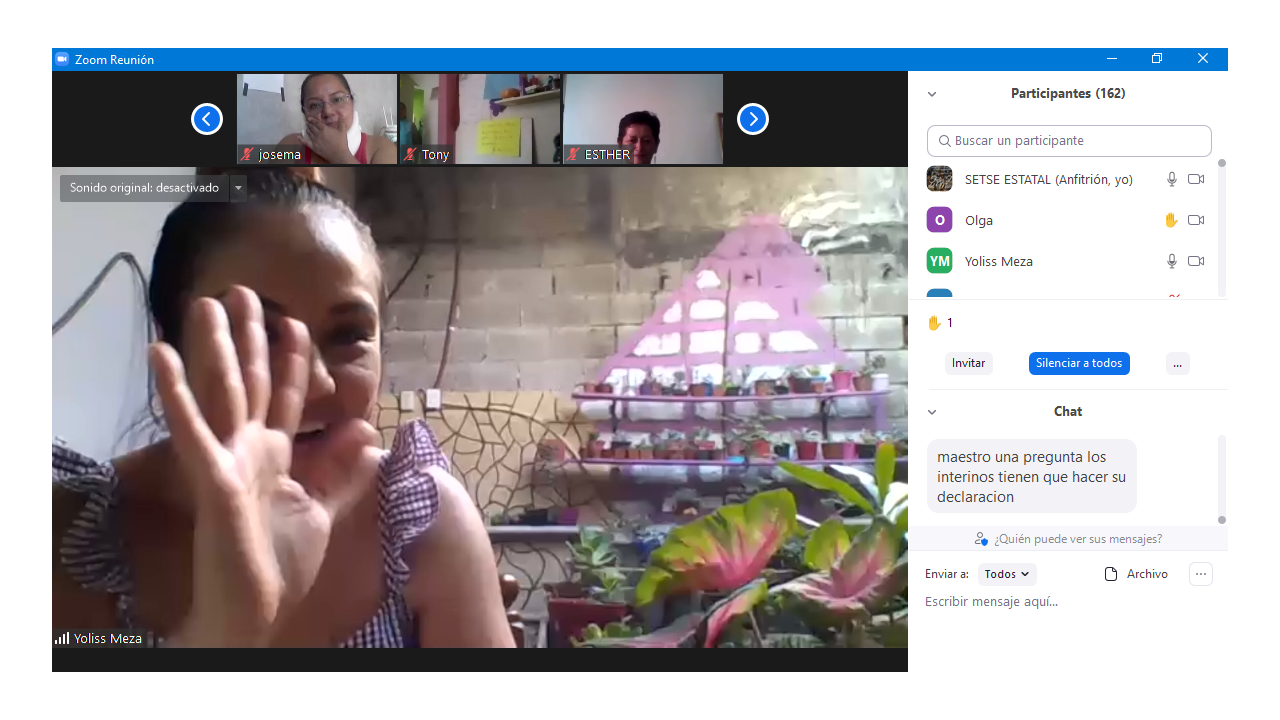Minimize the Zoom Reunión window
This screenshot has height=720, width=1280.
click(1111, 59)
